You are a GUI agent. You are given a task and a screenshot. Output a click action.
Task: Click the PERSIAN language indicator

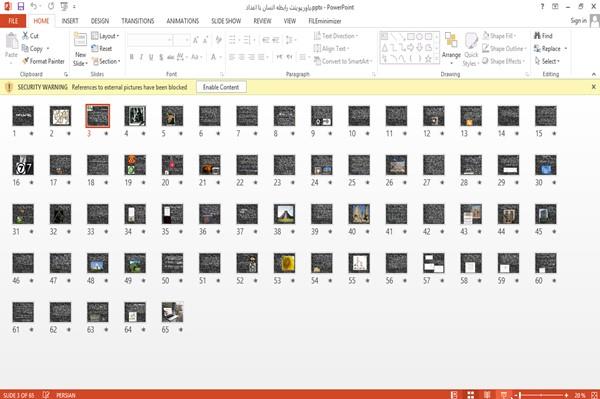click(x=66, y=395)
